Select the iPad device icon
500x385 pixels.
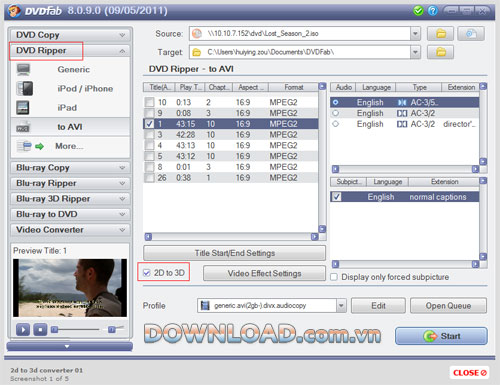23,108
